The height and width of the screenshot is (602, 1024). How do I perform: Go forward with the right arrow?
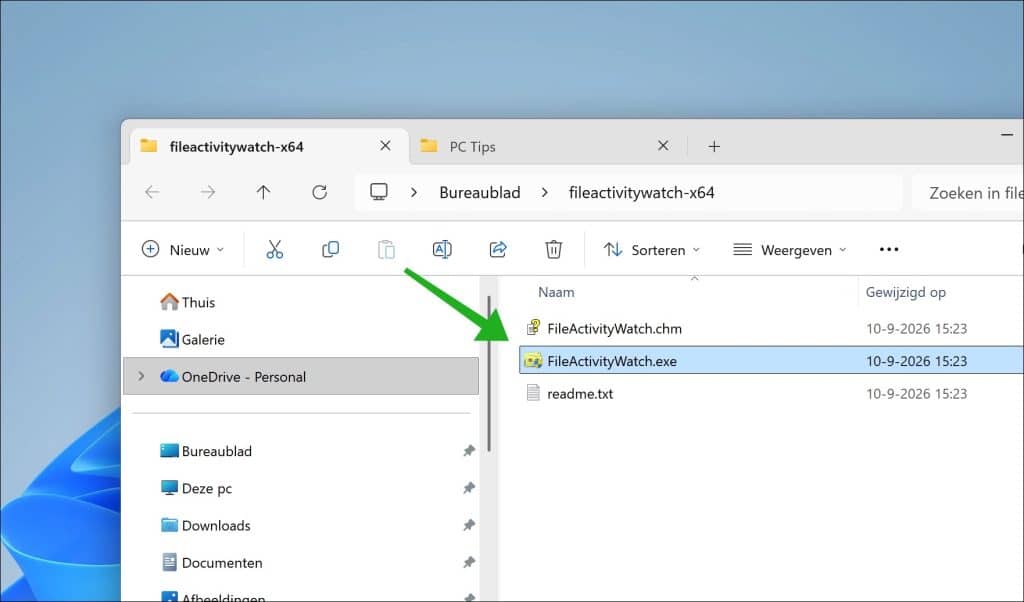[x=208, y=192]
